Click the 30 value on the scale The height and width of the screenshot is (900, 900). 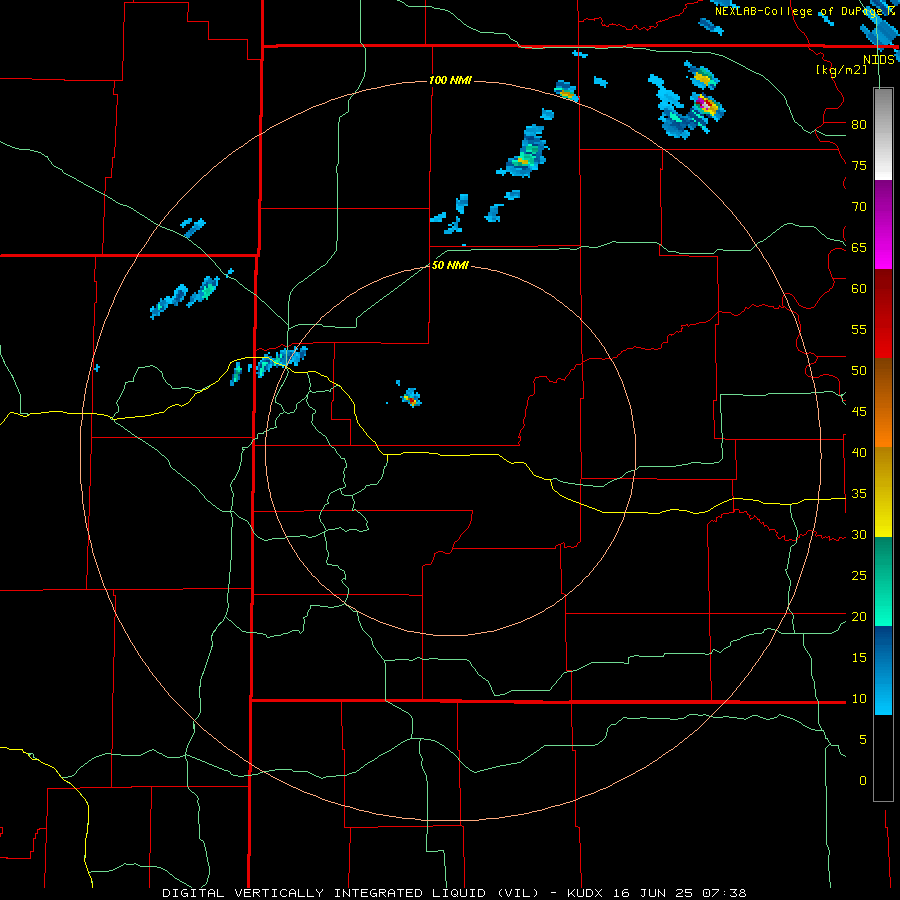pyautogui.click(x=859, y=535)
